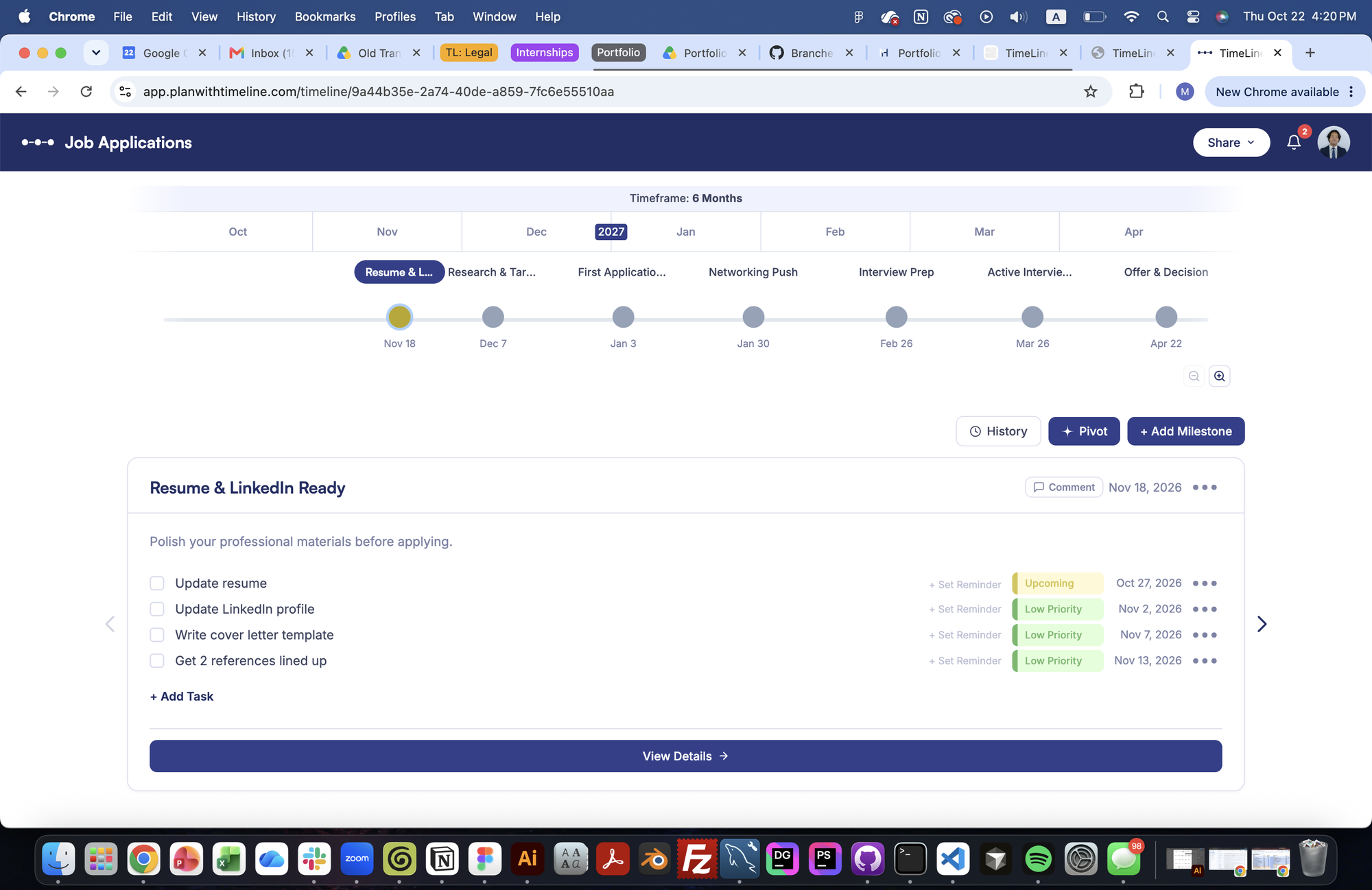Click the + Add Milestone button

pos(1185,431)
